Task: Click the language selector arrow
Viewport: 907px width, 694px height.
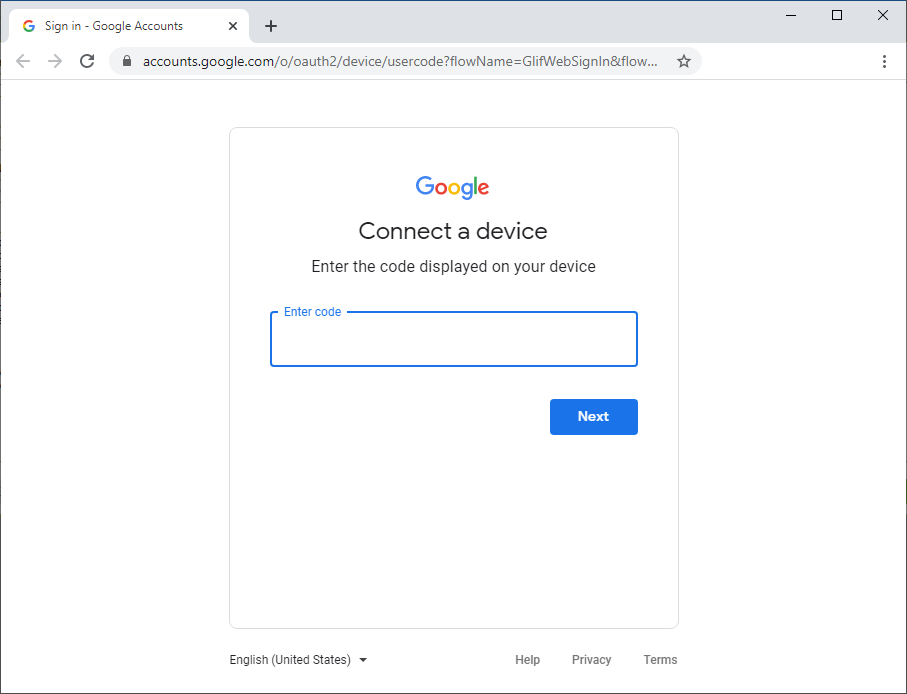Action: [363, 660]
